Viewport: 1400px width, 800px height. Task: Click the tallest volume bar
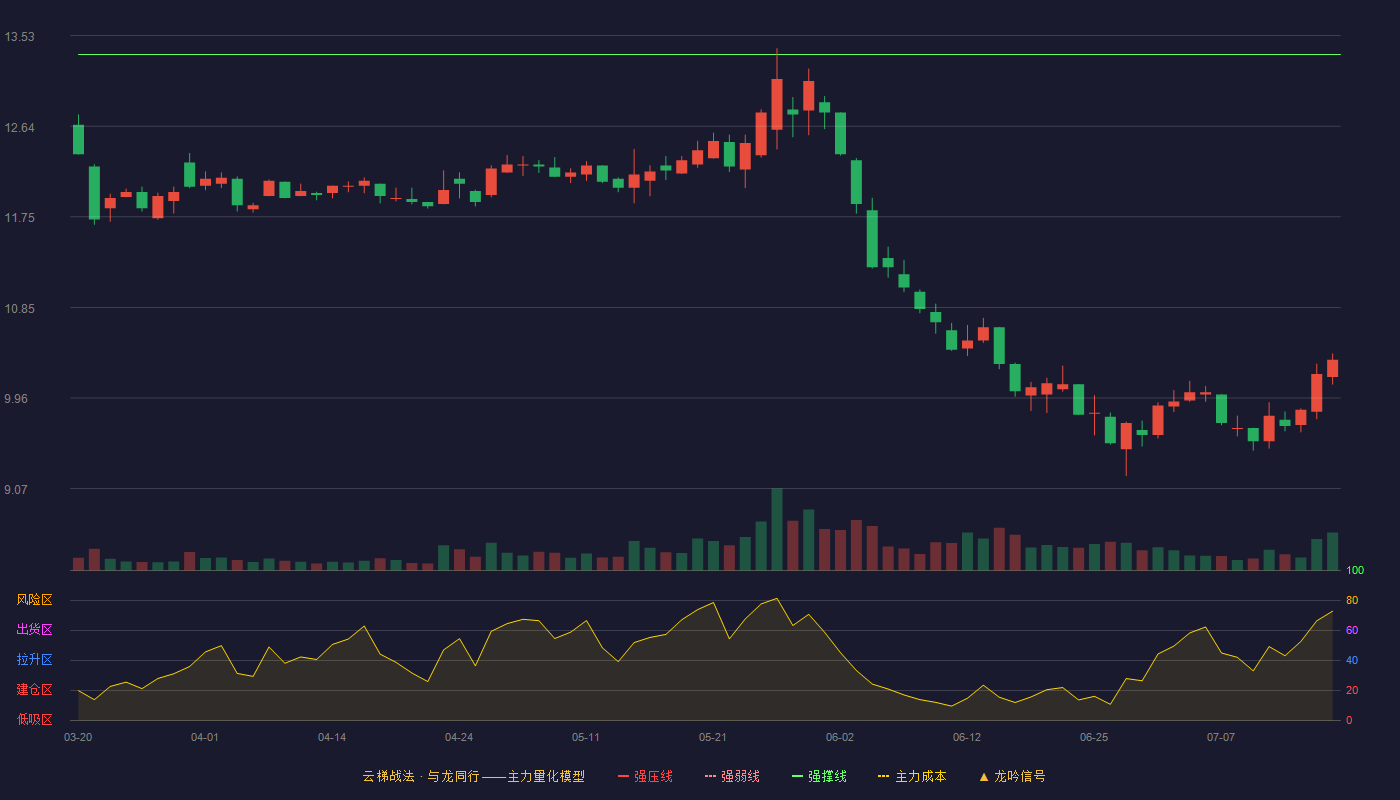click(x=777, y=529)
